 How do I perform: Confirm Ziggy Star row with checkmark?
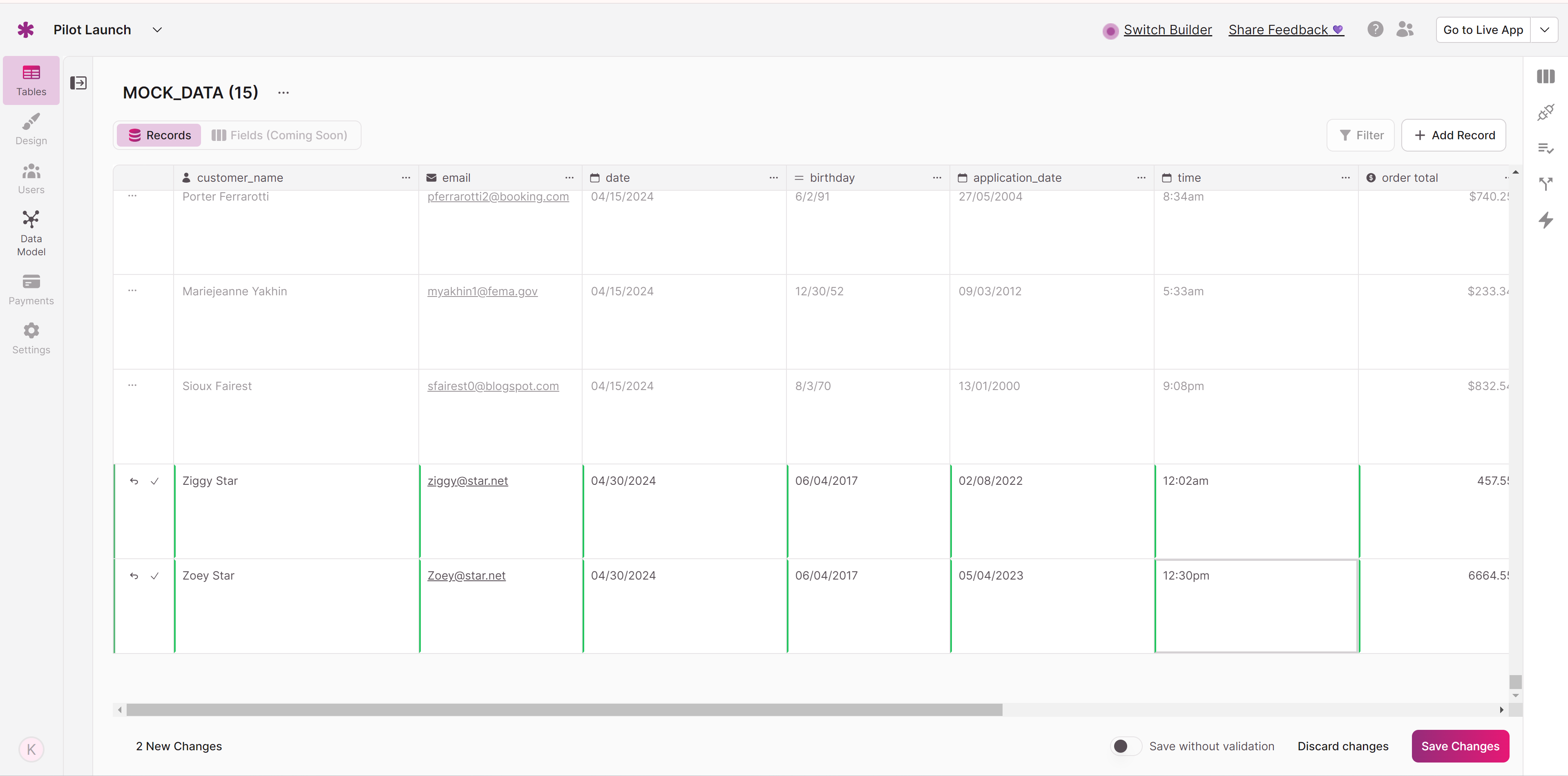[154, 481]
